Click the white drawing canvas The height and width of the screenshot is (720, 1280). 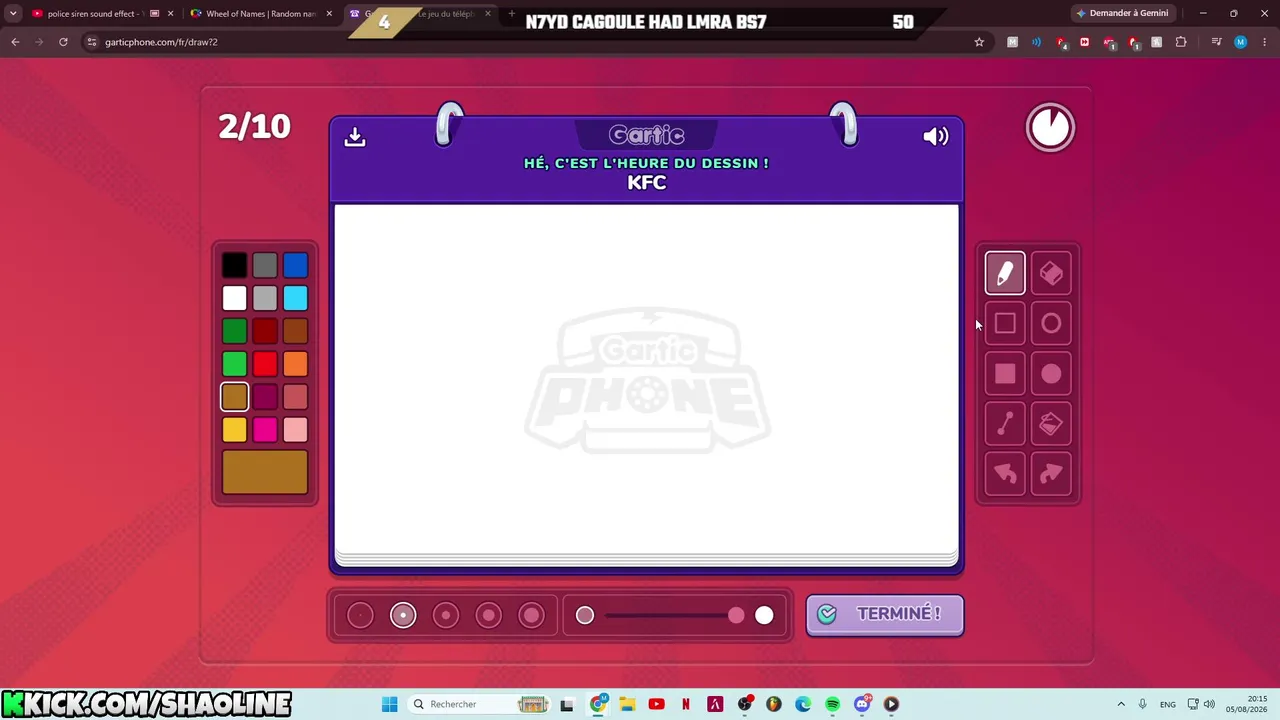tap(646, 378)
